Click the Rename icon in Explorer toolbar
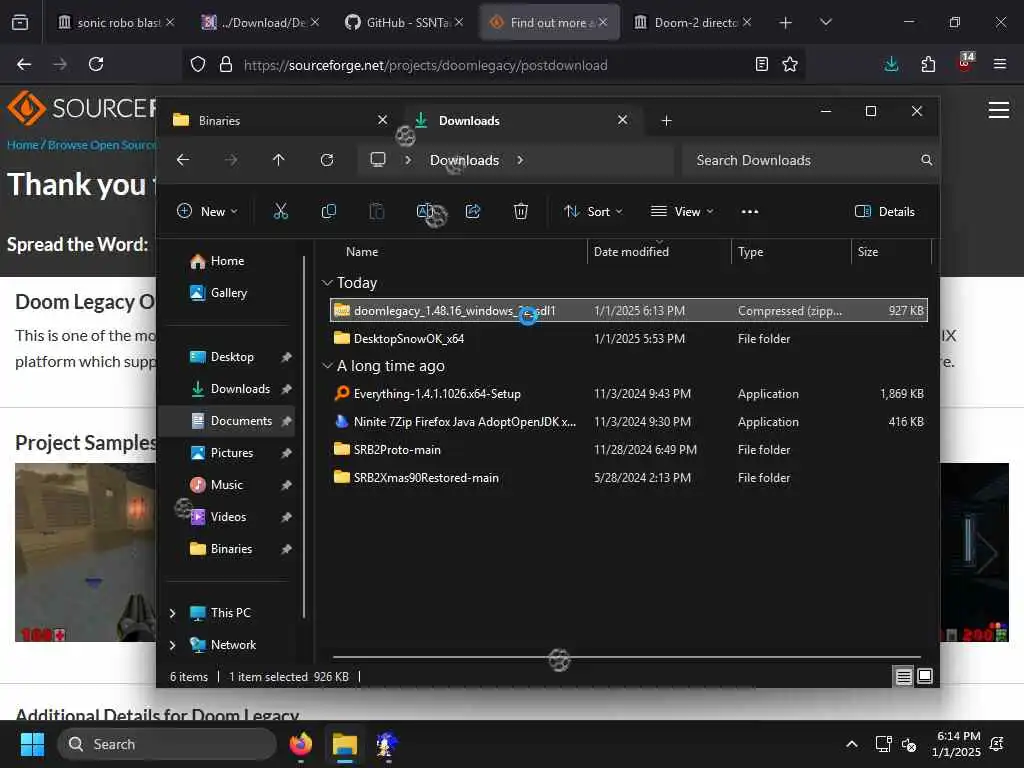The height and width of the screenshot is (768, 1024). [425, 211]
